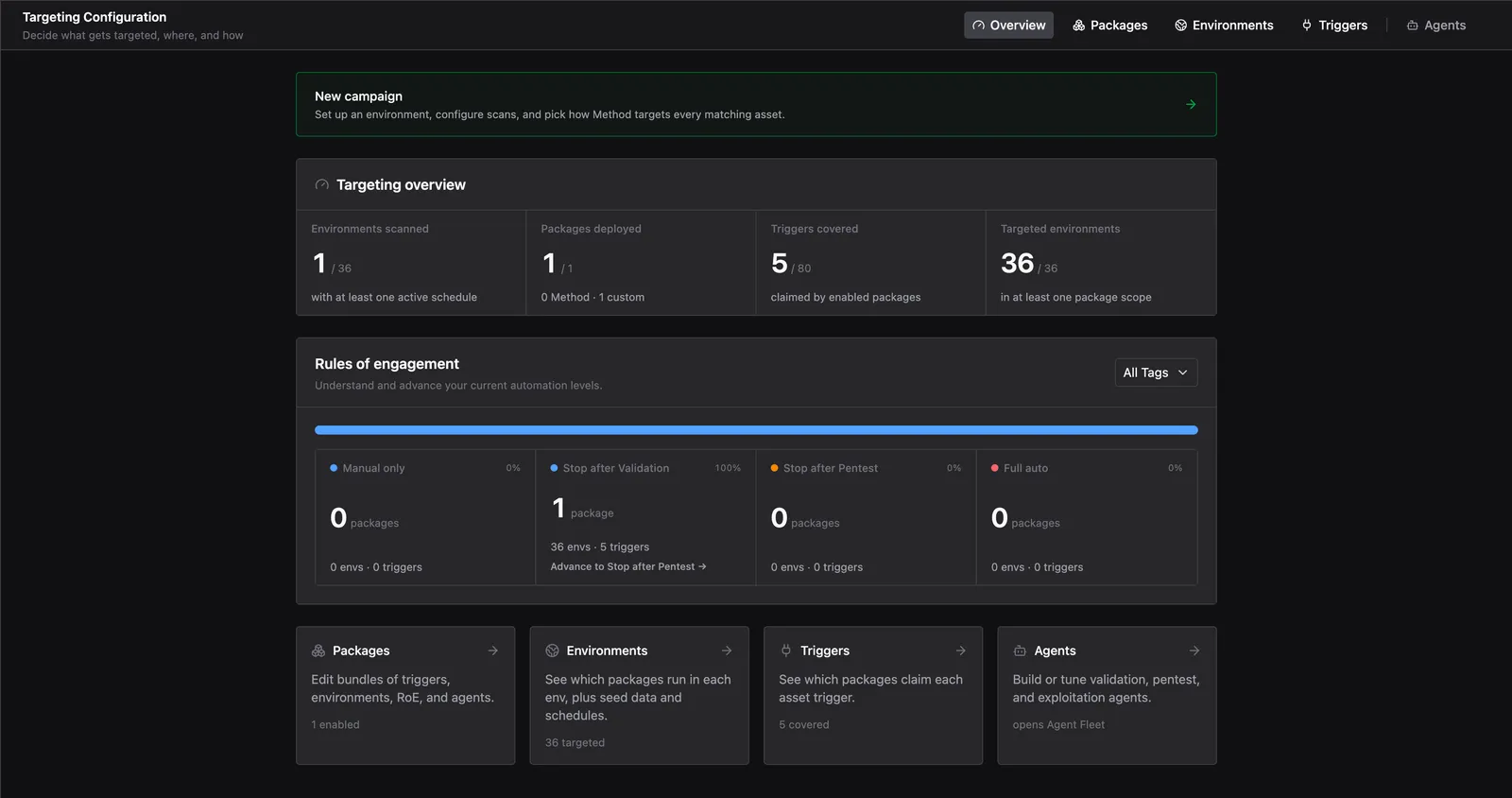The width and height of the screenshot is (1512, 798).
Task: Click the robot icon in Agents tab
Action: 1412,26
